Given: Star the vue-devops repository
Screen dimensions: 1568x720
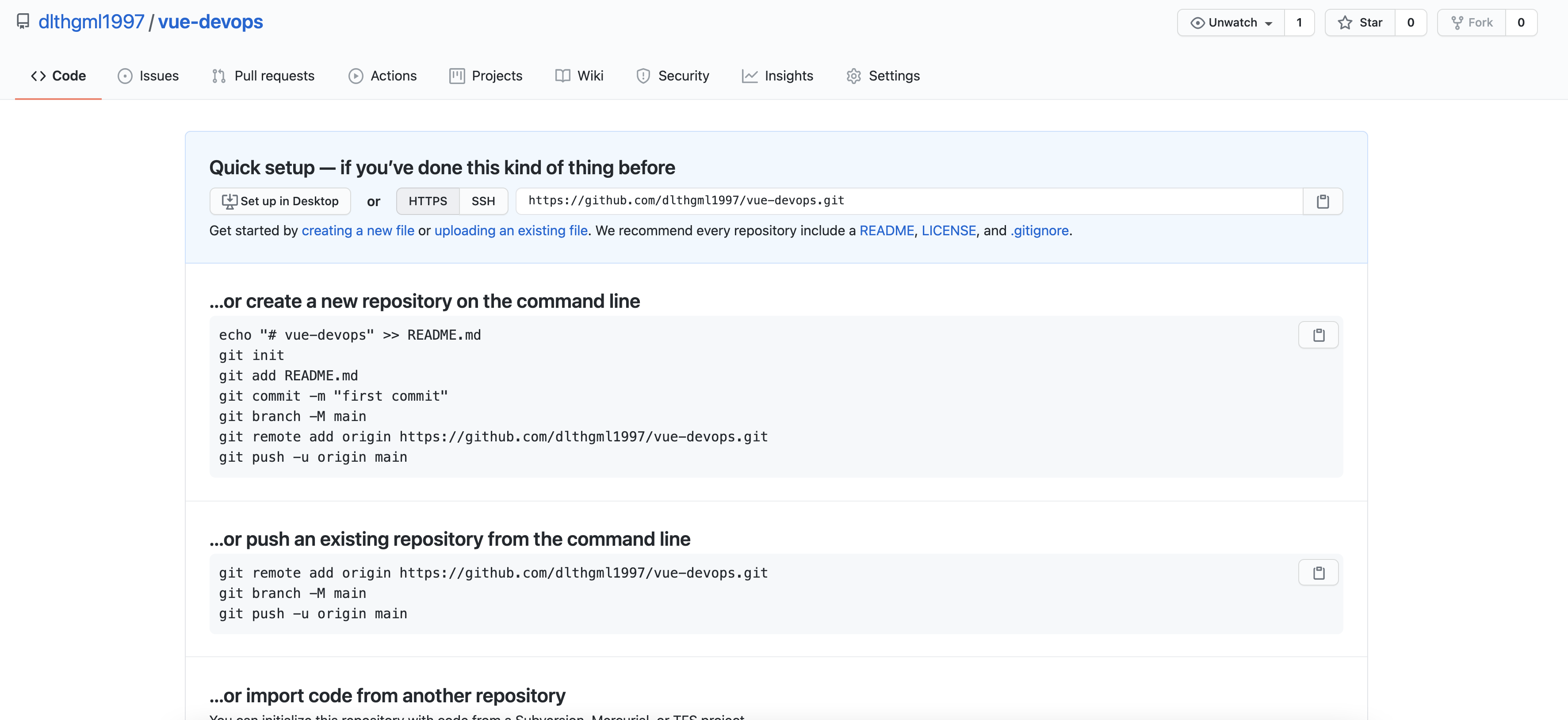Looking at the screenshot, I should point(1360,23).
